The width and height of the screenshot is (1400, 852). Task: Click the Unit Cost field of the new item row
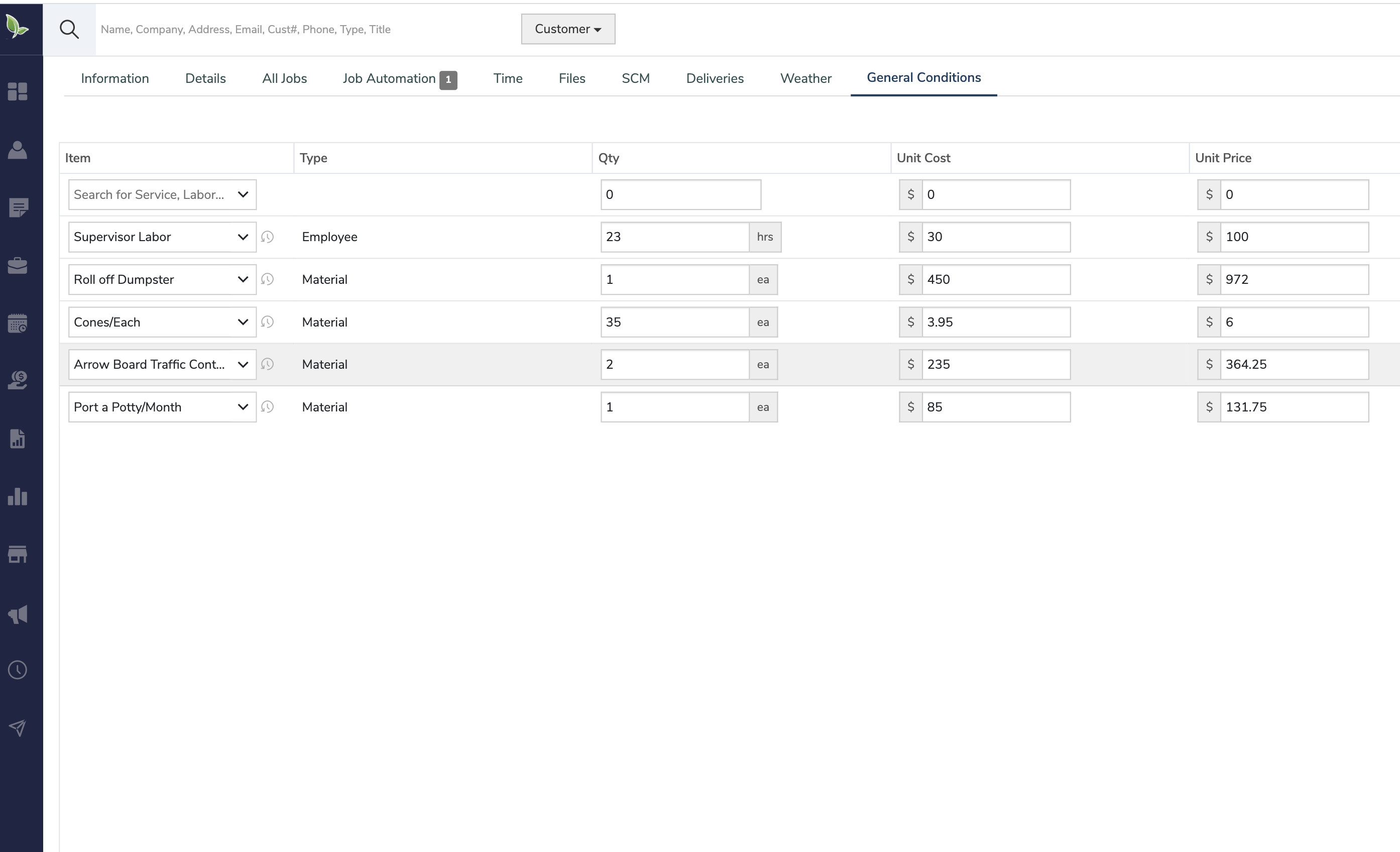pyautogui.click(x=996, y=194)
